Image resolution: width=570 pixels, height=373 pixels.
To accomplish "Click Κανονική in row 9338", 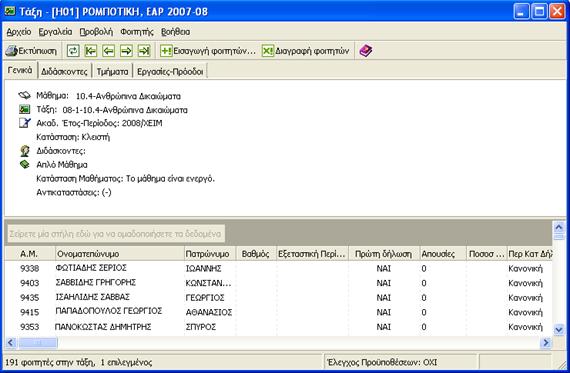I will tap(525, 268).
